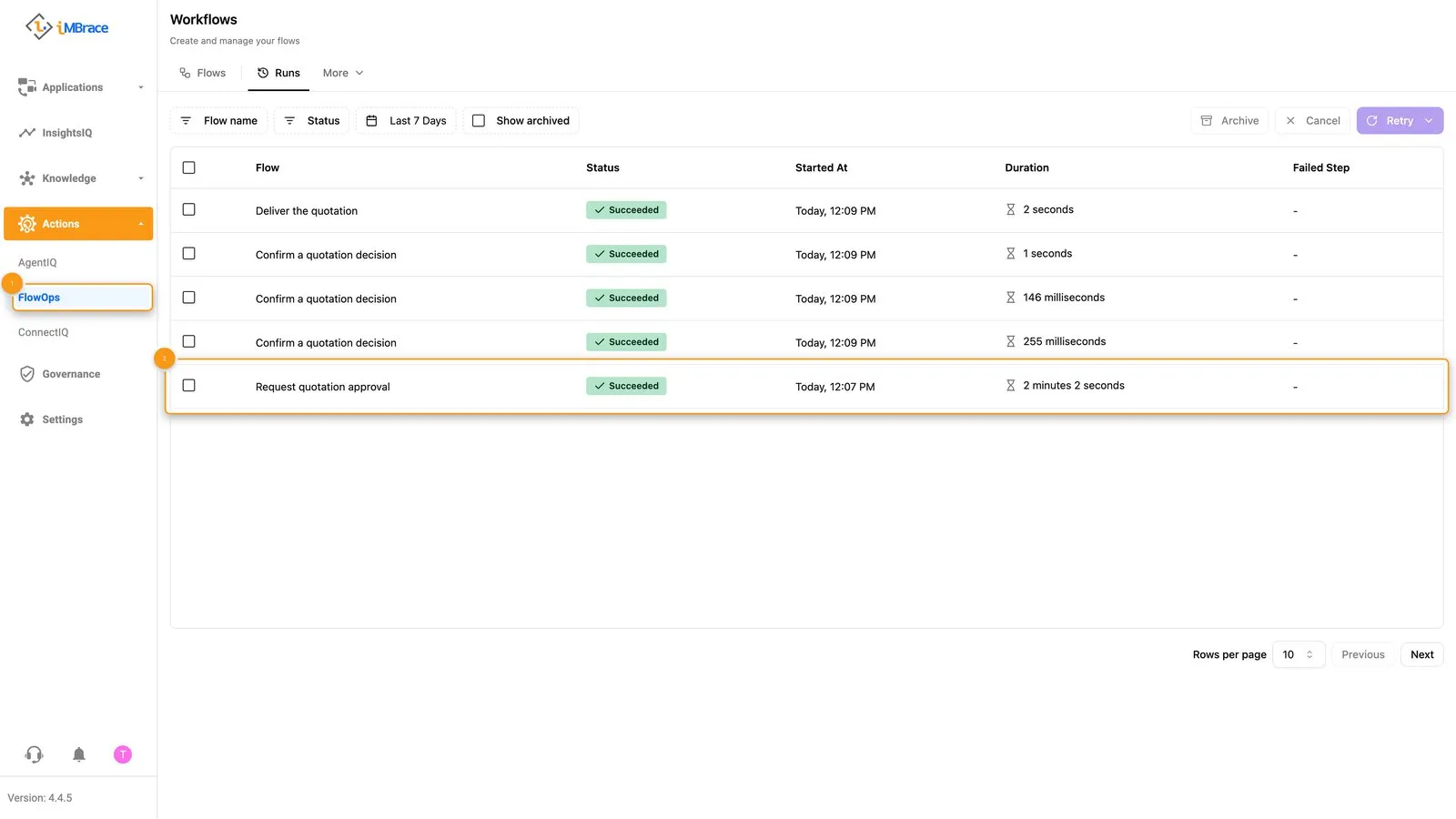
Task: Switch to the Flows tab
Action: click(x=202, y=73)
